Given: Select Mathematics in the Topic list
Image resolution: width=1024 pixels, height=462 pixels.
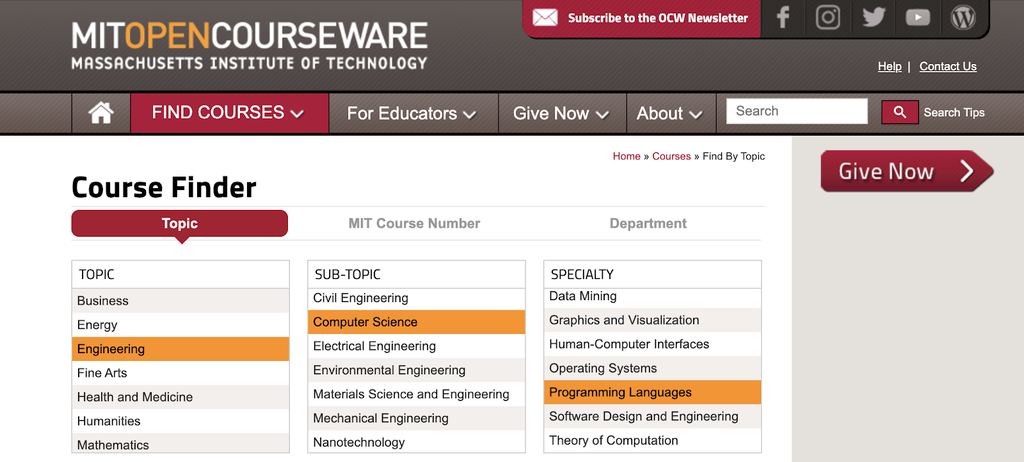Looking at the screenshot, I should 113,445.
